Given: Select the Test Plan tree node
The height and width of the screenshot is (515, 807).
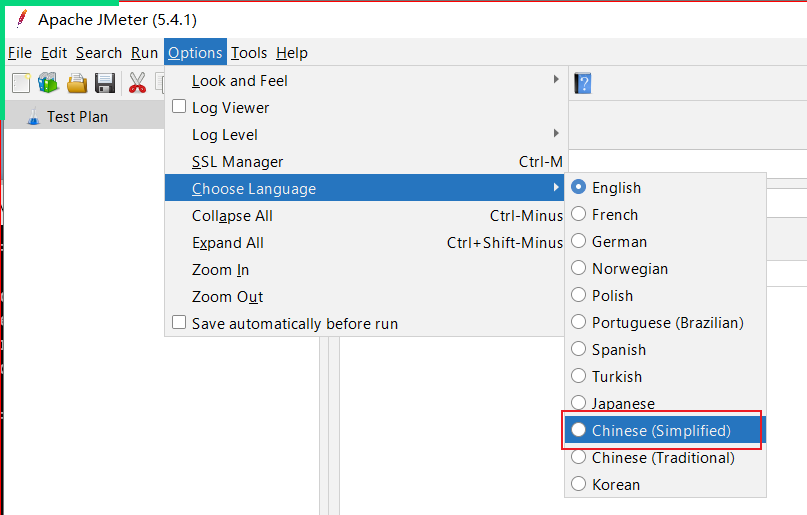Looking at the screenshot, I should click(77, 117).
